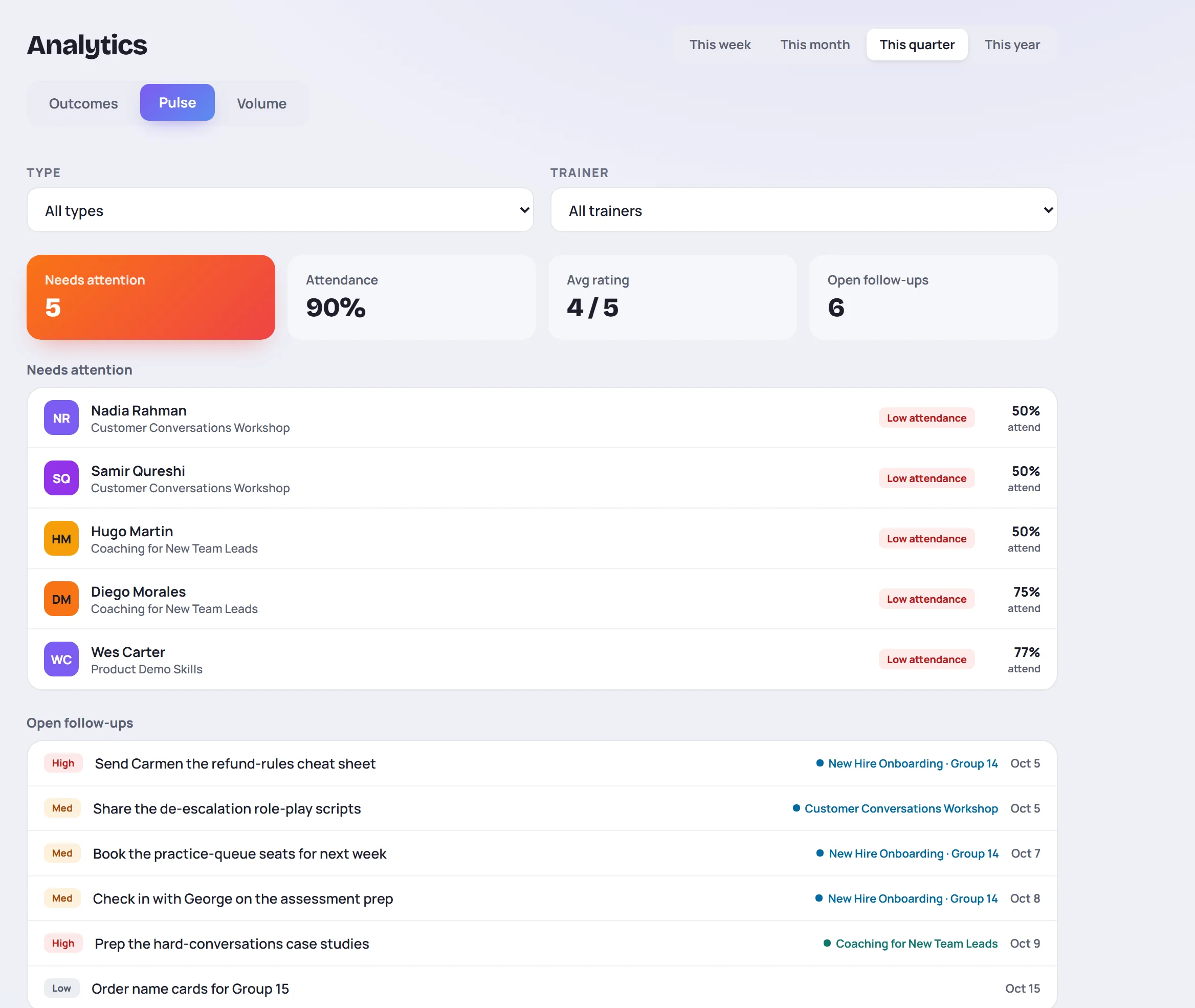Screen dimensions: 1195x1008
Task: Click Samir Qureshi's name
Action: click(138, 471)
